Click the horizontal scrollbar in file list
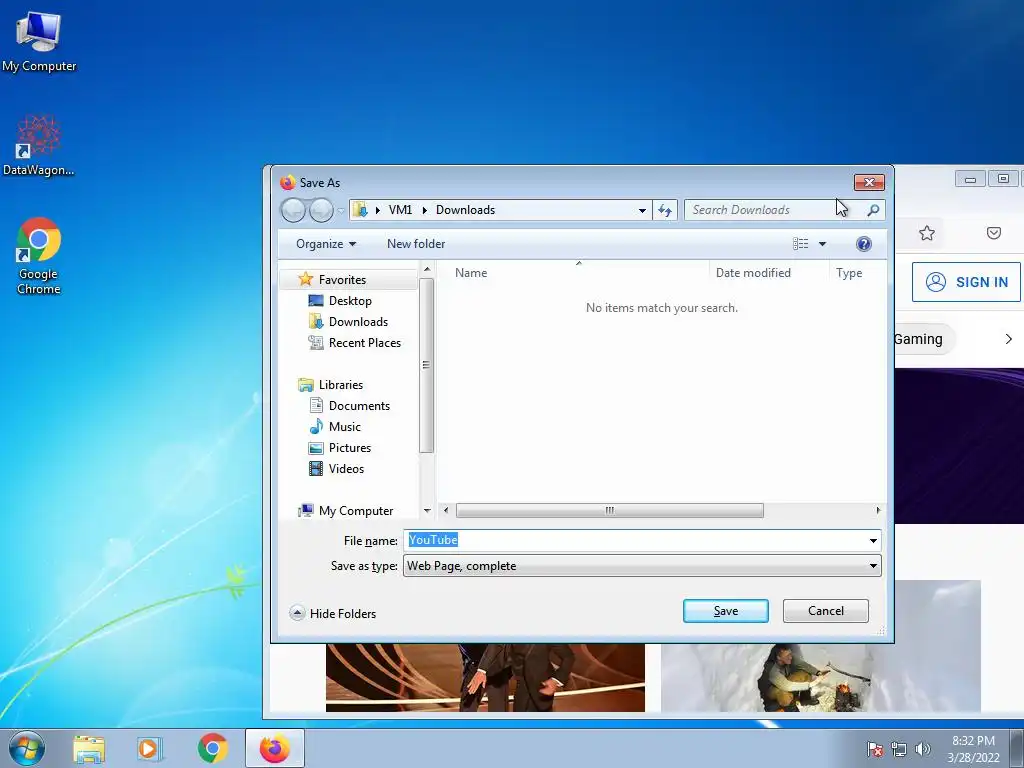 coord(609,511)
